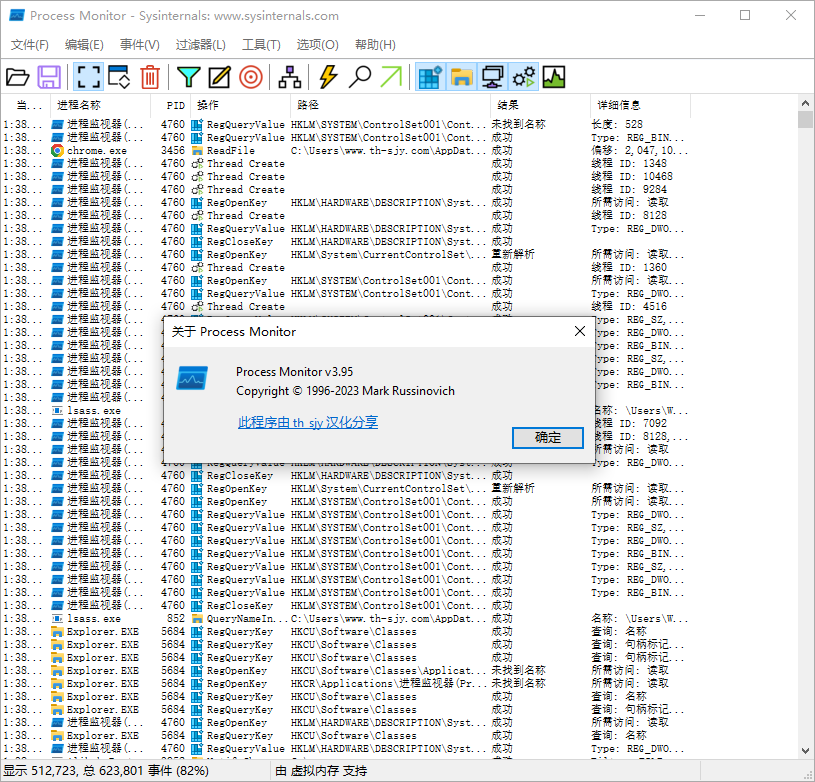
Task: Sort by the 详细信息 column header
Action: coord(640,105)
